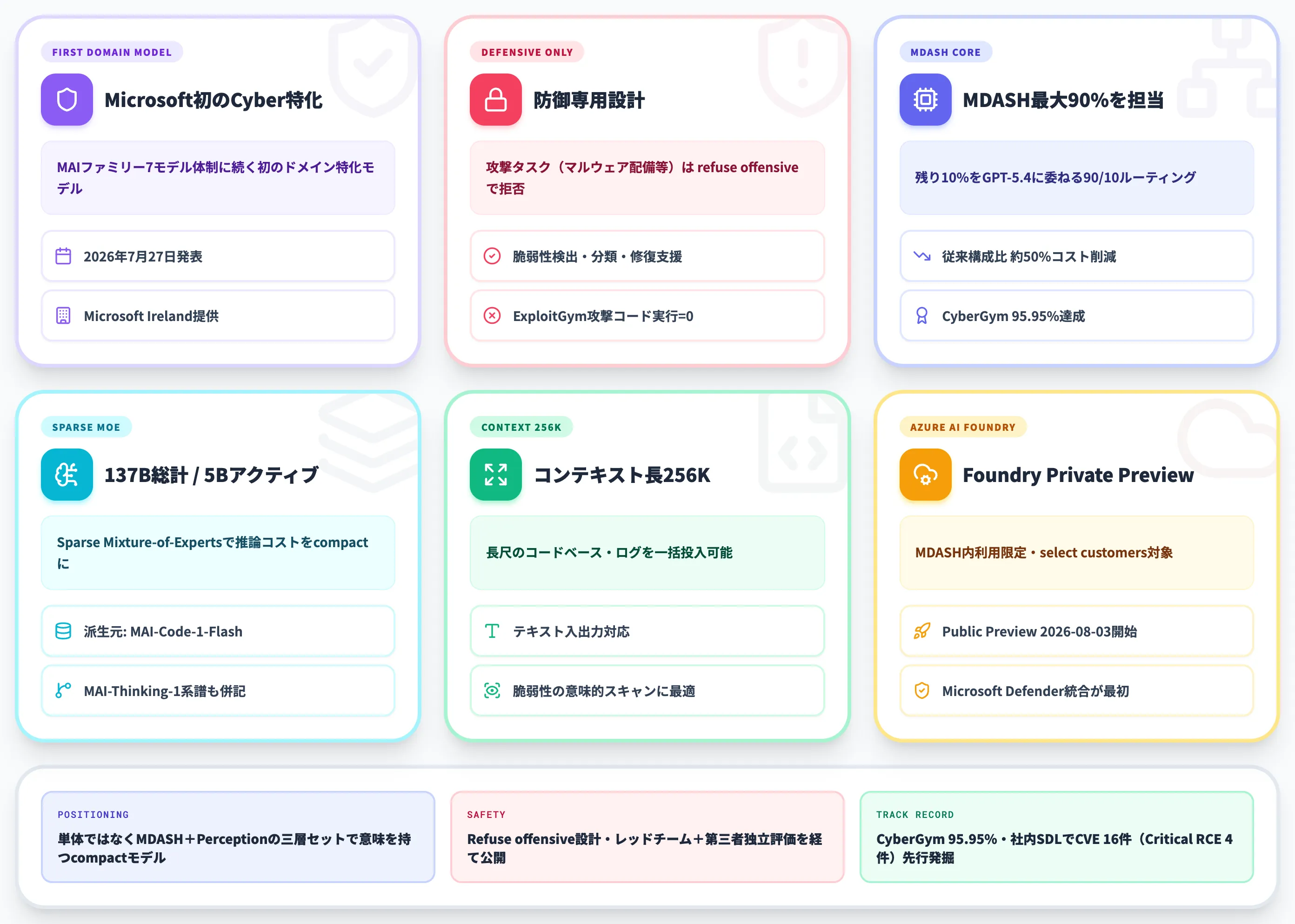Click the CONTEXT 256K badge
This screenshot has height=924, width=1295.
[x=521, y=427]
